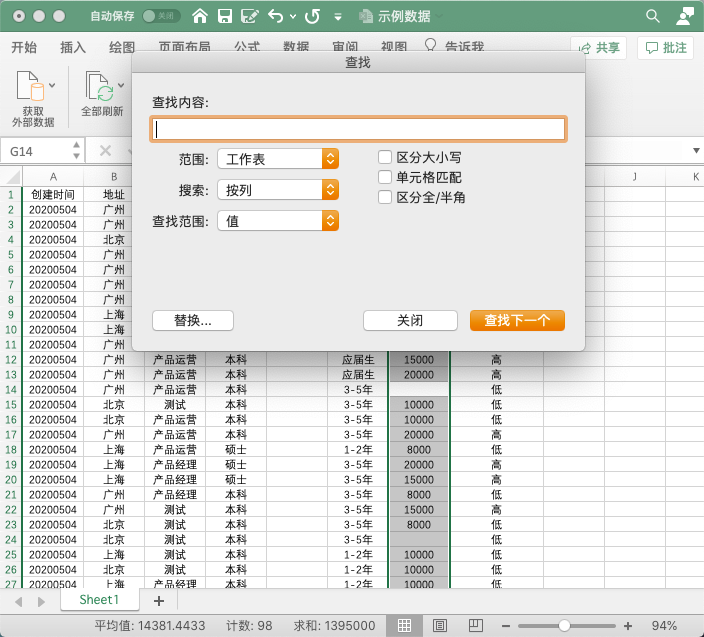This screenshot has height=637, width=704.
Task: Open the 查找范围 dropdown showing 值
Action: click(x=278, y=221)
